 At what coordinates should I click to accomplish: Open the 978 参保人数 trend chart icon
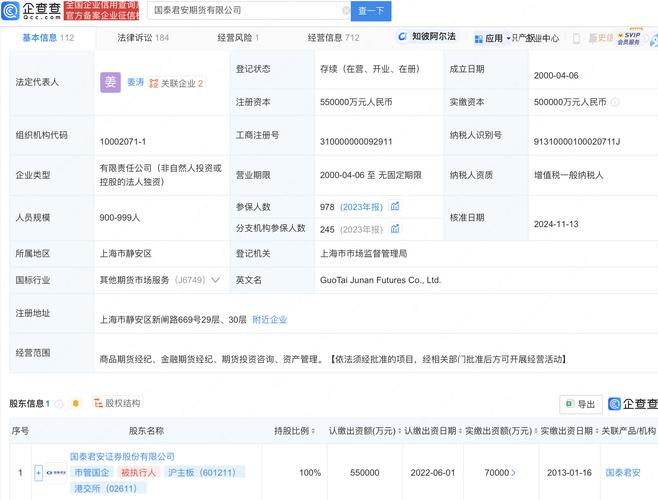click(395, 207)
